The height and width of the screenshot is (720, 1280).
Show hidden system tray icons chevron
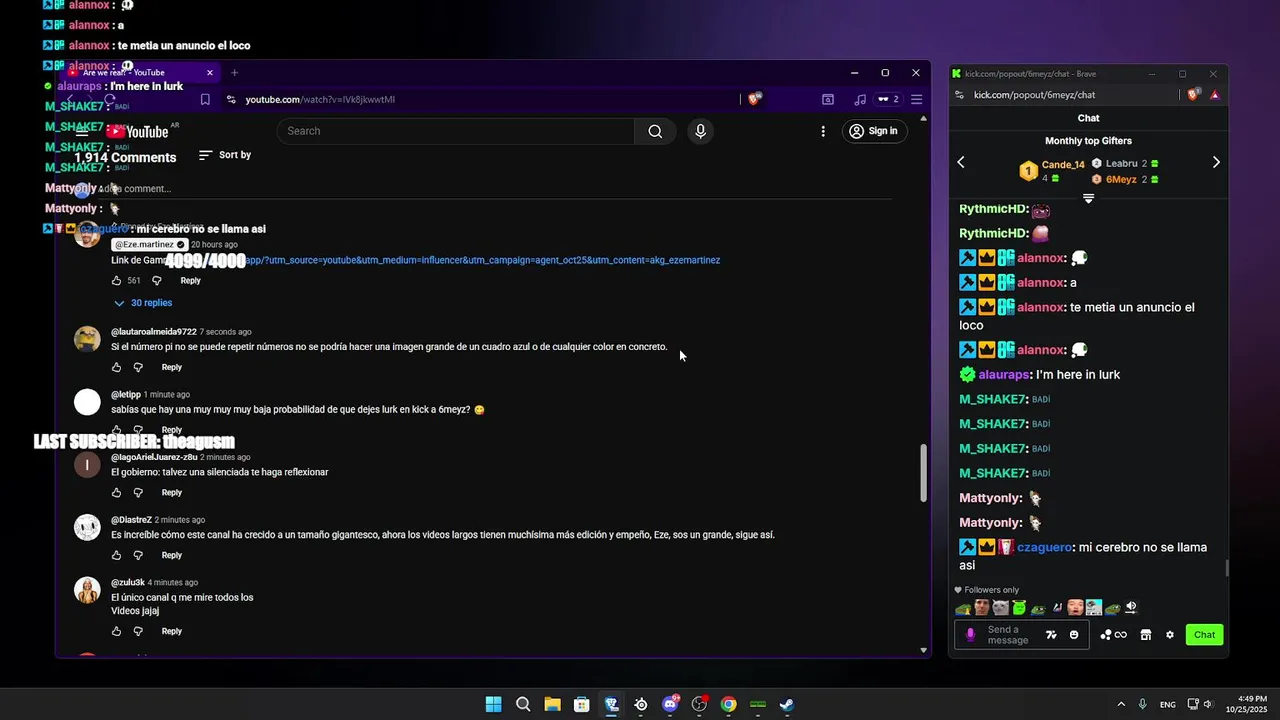coord(1121,704)
